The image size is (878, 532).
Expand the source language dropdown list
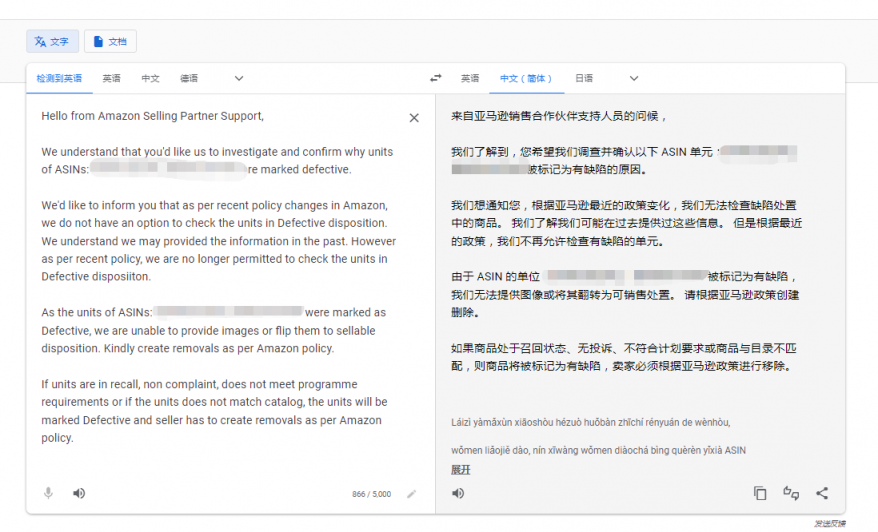[239, 78]
